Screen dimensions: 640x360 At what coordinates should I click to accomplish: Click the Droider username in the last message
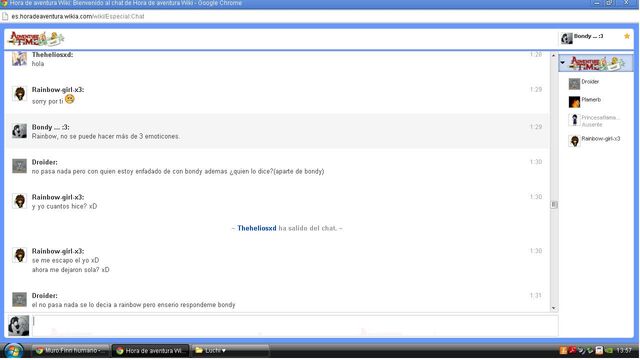point(44,296)
